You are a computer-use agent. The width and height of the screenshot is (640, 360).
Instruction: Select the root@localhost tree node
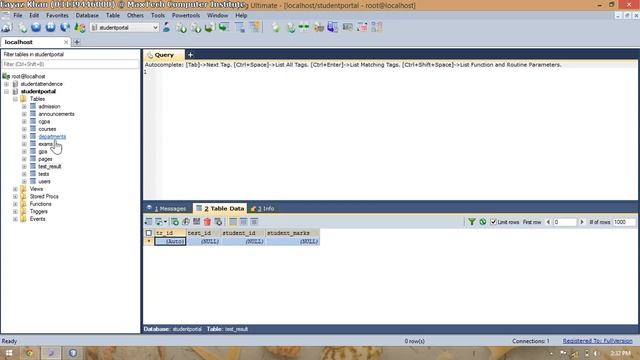28,76
